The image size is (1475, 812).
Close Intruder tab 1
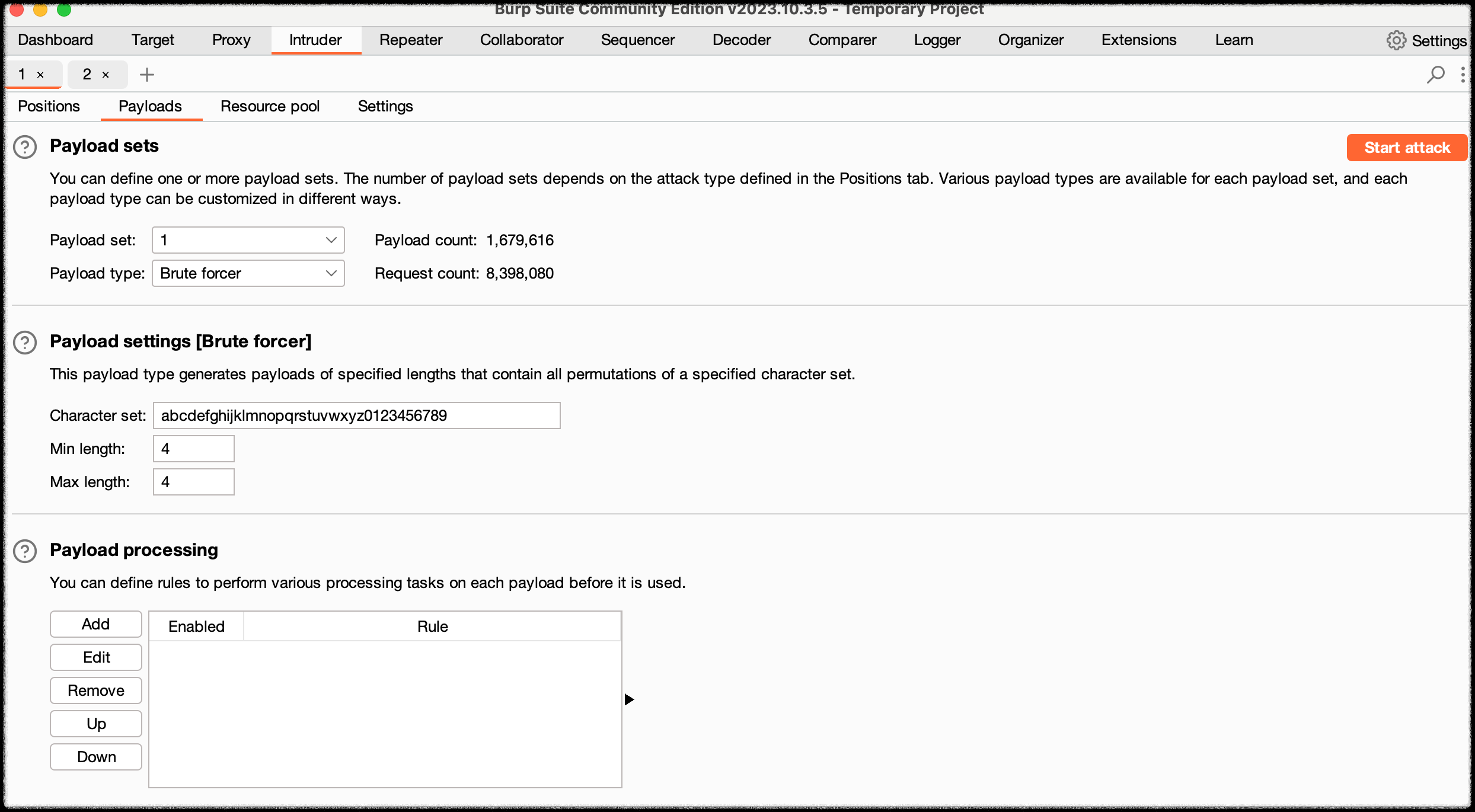41,75
